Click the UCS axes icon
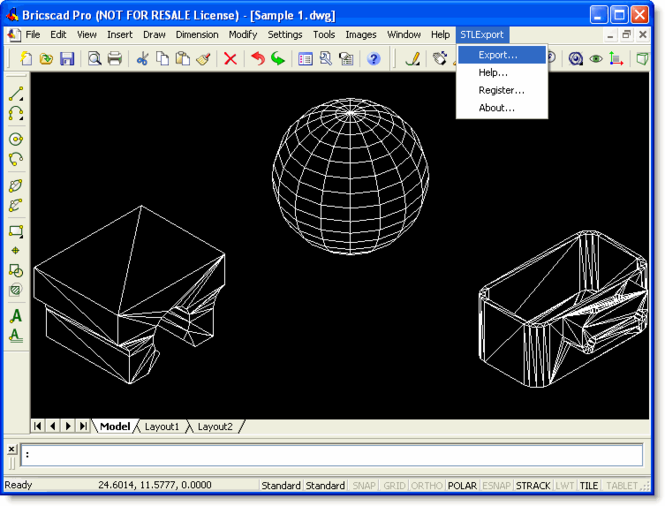This screenshot has height=506, width=665. point(616,59)
